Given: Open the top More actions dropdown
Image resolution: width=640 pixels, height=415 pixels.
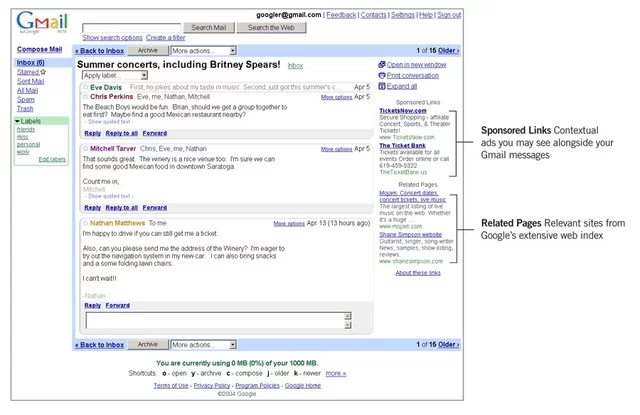Looking at the screenshot, I should point(204,51).
